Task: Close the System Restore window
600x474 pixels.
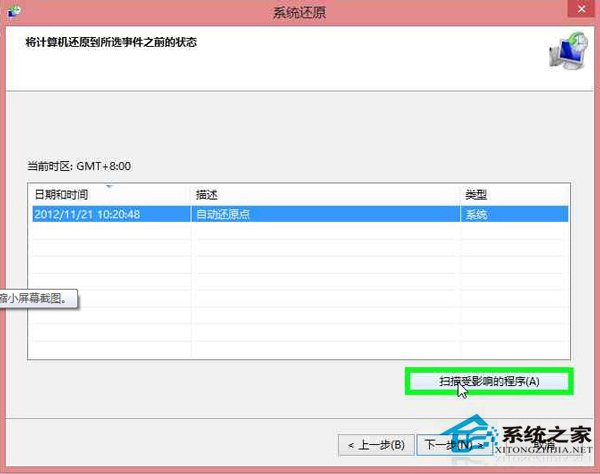Action: click(x=581, y=9)
